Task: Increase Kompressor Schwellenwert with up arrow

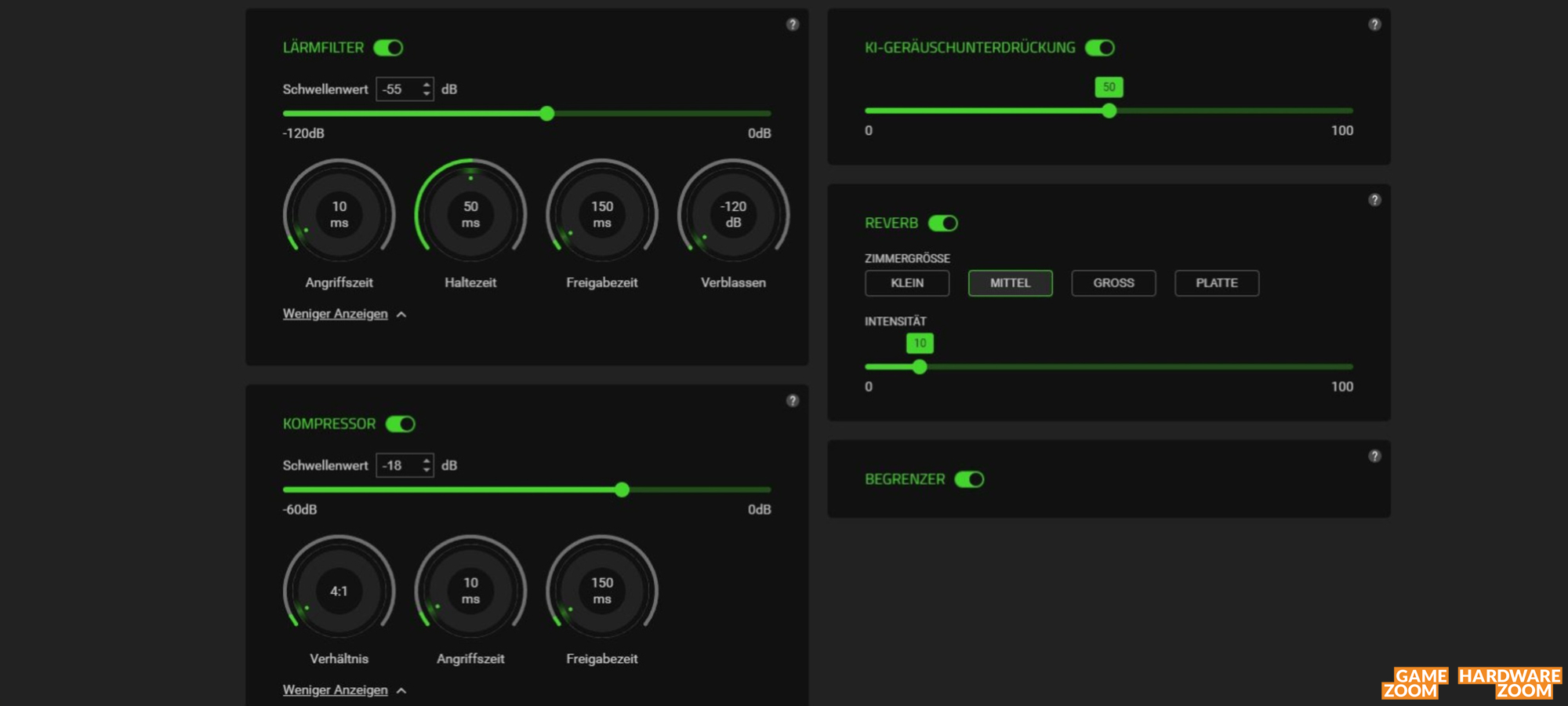Action: pos(426,460)
